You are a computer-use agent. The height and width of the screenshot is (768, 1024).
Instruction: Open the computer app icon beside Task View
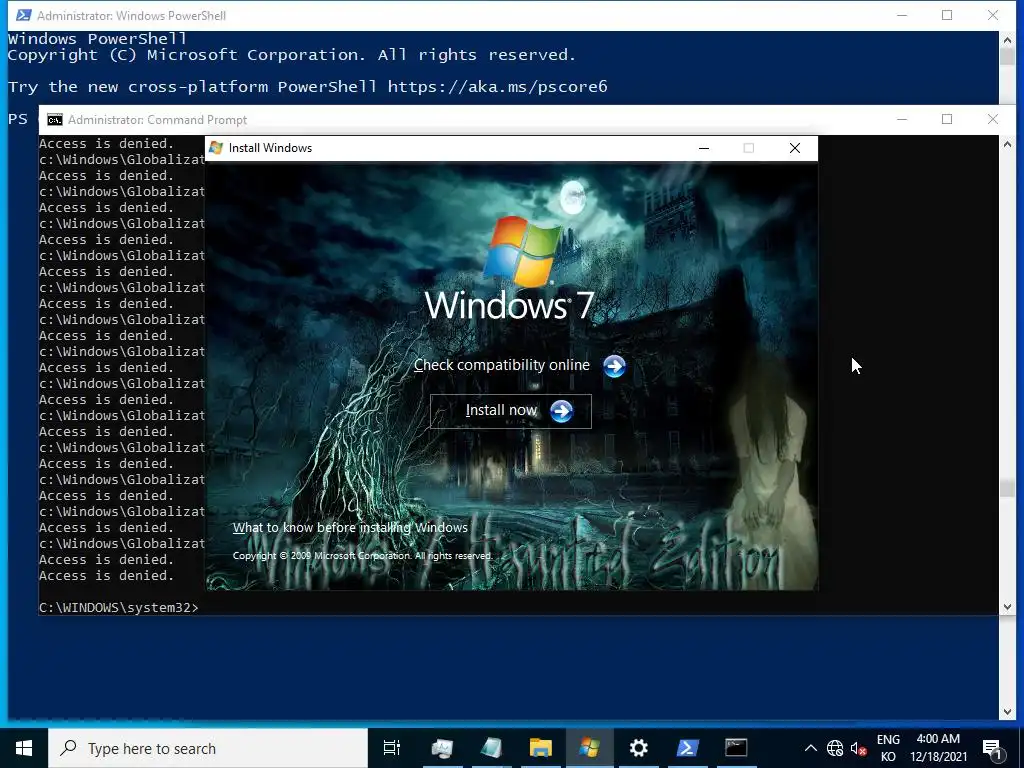coord(442,748)
